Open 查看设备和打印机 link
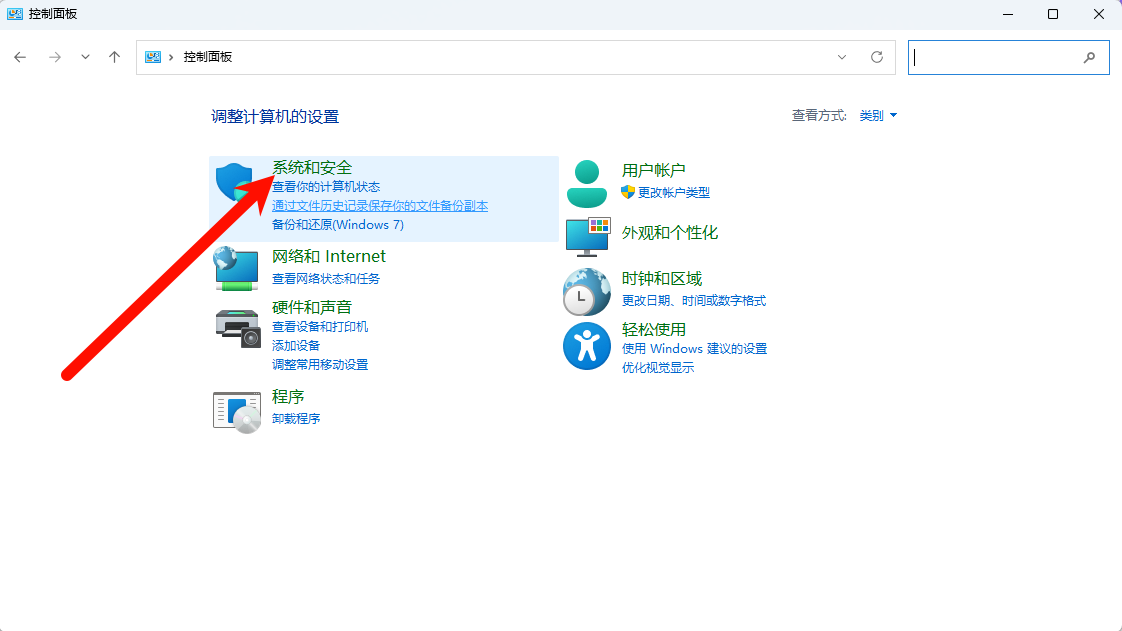The width and height of the screenshot is (1122, 631). [x=320, y=327]
